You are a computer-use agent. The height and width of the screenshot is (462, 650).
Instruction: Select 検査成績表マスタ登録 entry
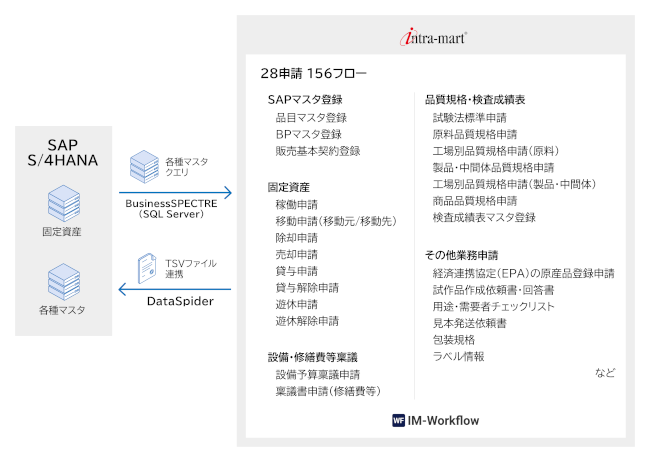coord(484,218)
